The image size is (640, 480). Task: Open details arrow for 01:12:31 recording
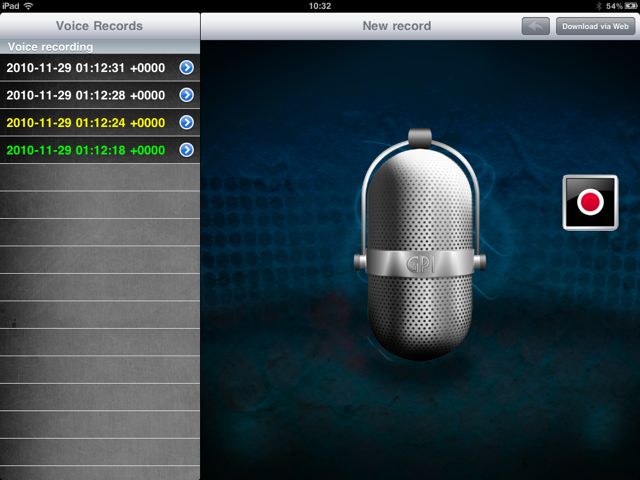pyautogui.click(x=187, y=67)
